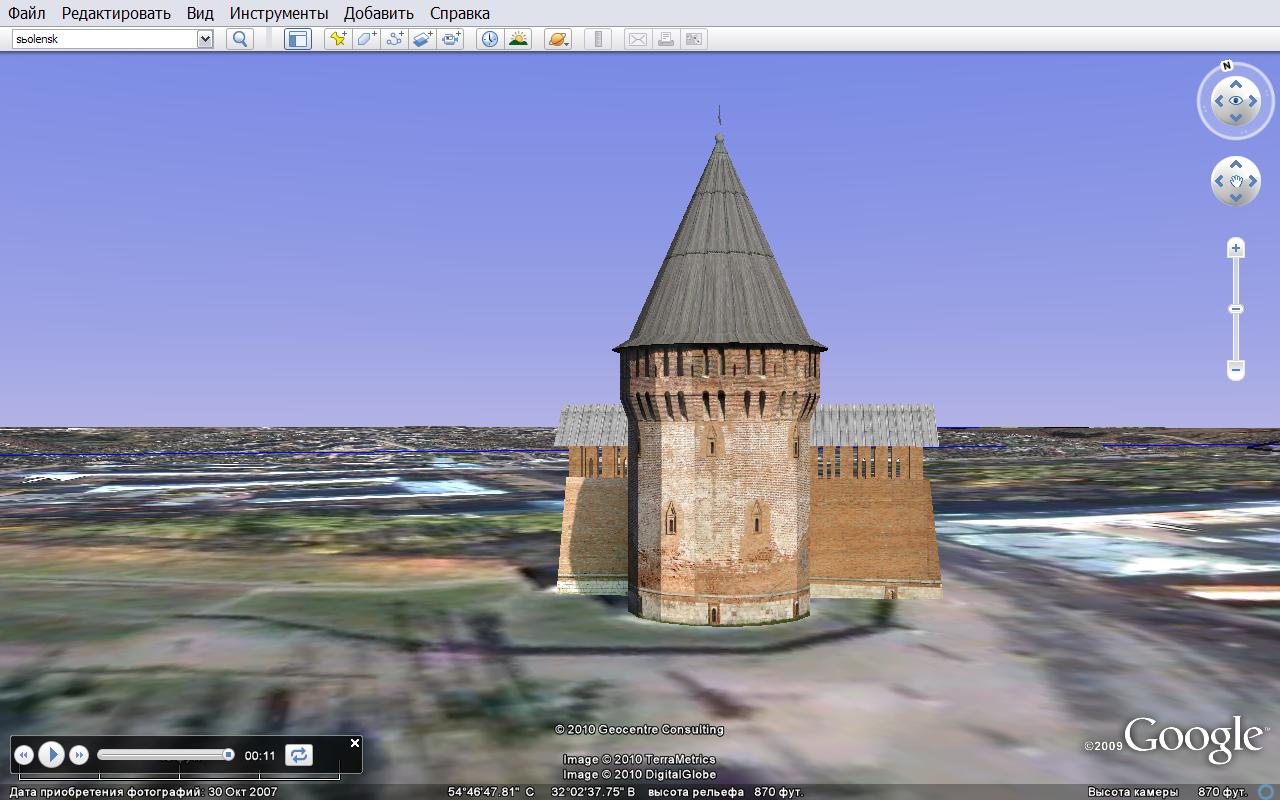The width and height of the screenshot is (1280, 800).
Task: Rotate view right with look joystick arrow
Action: (x=1254, y=100)
